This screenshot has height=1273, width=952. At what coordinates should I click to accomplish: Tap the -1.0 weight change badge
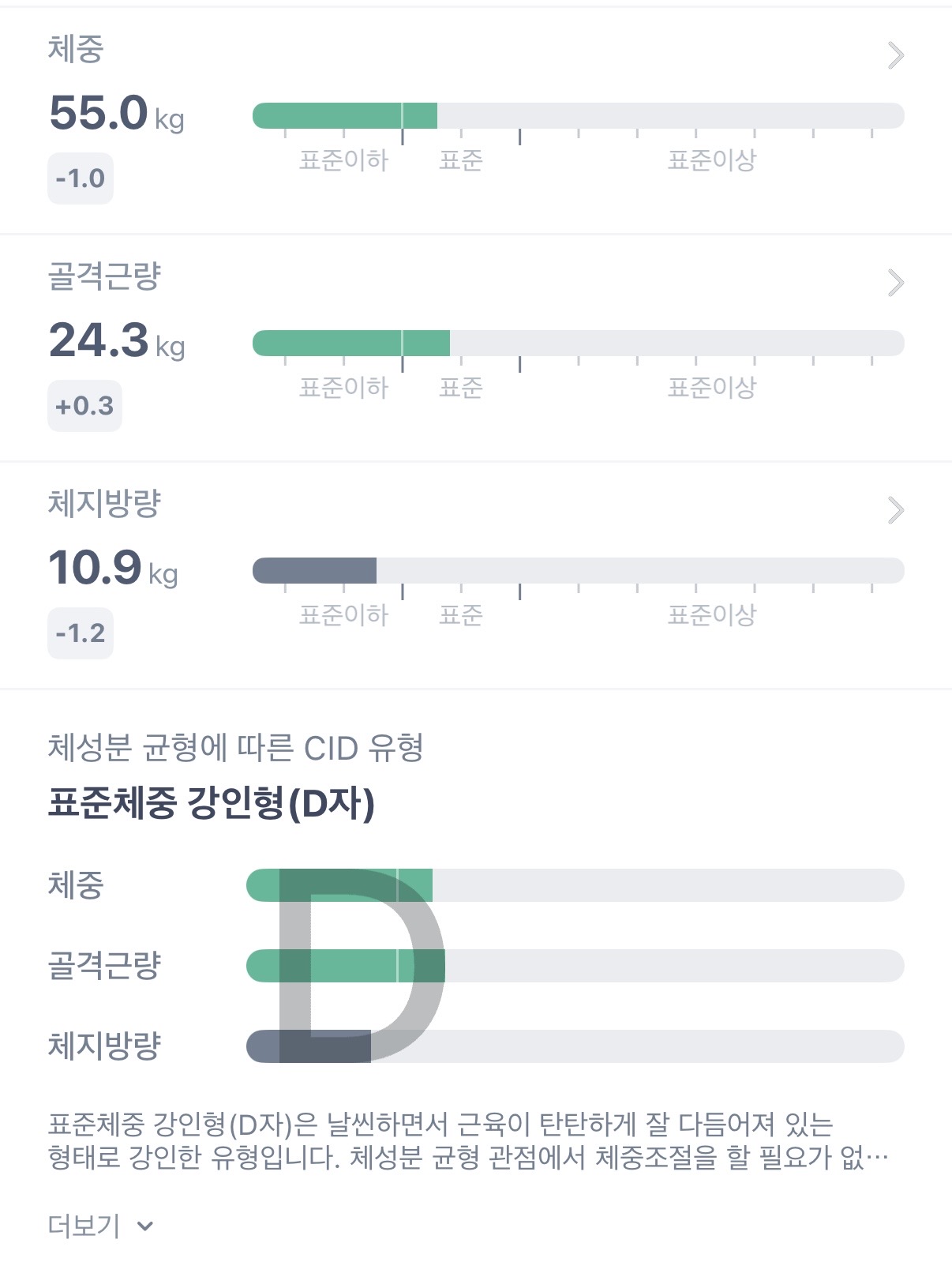81,178
